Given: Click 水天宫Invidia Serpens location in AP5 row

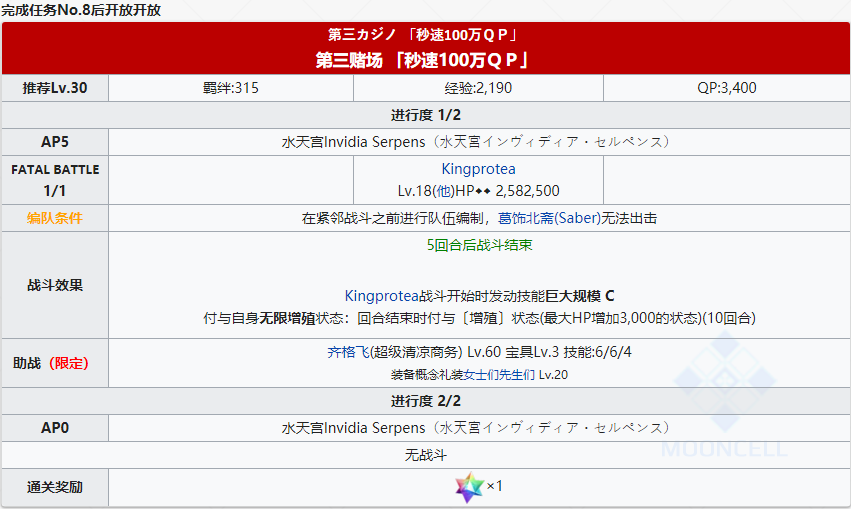Looking at the screenshot, I should coord(478,142).
